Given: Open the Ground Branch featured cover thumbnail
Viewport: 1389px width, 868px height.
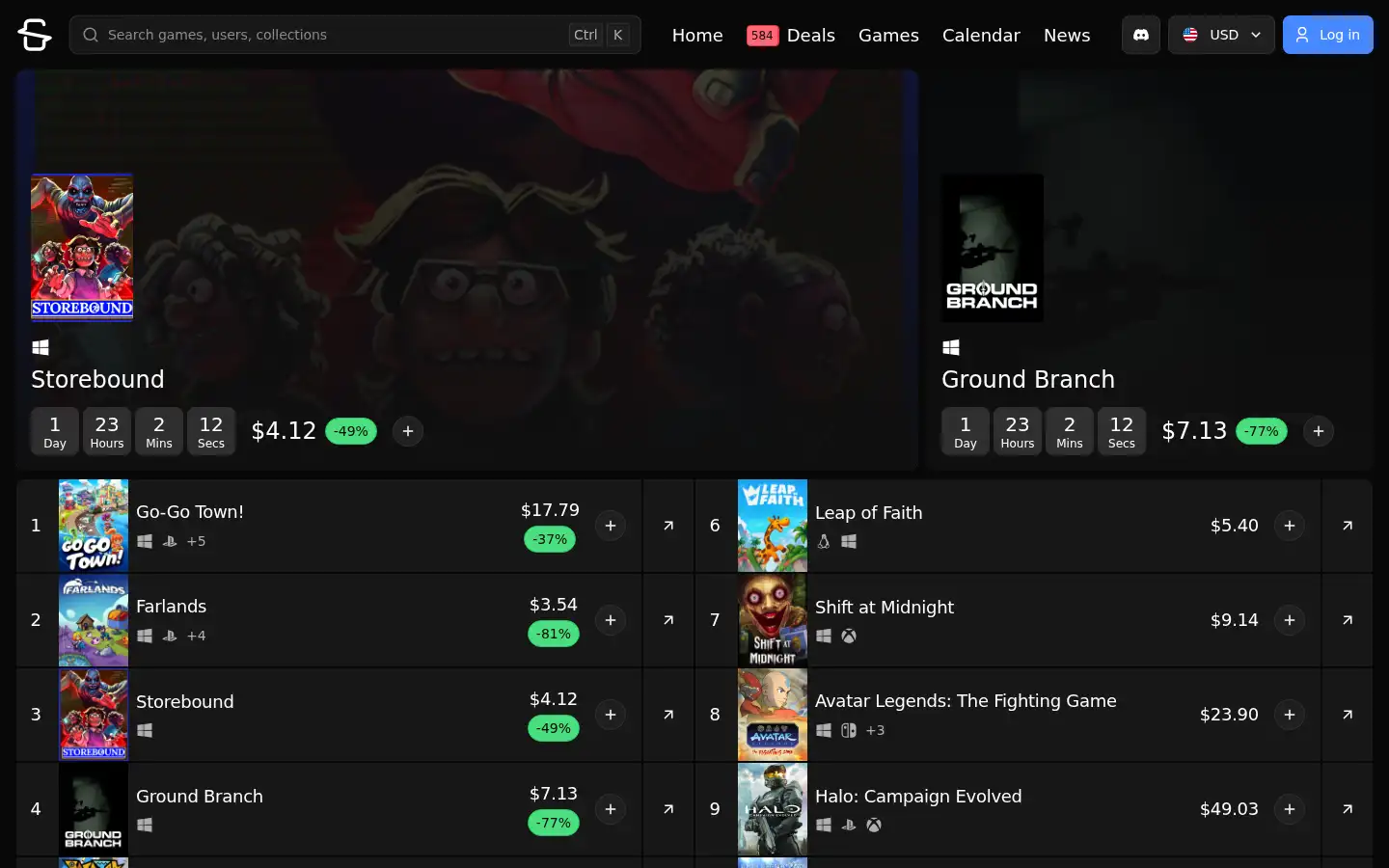Looking at the screenshot, I should [993, 248].
